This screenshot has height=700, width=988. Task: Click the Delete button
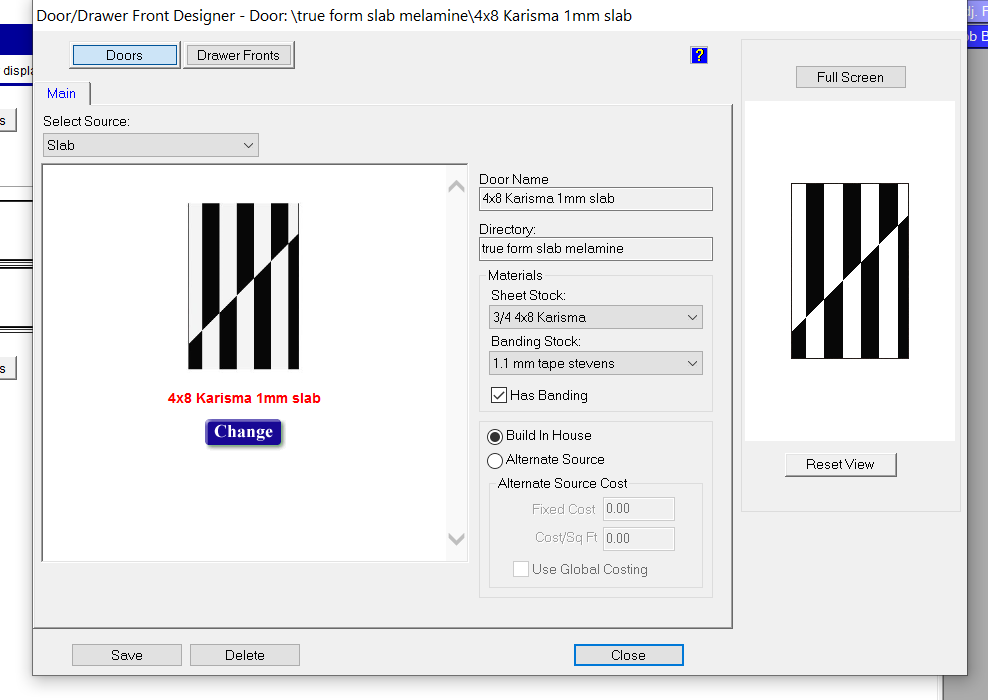244,655
